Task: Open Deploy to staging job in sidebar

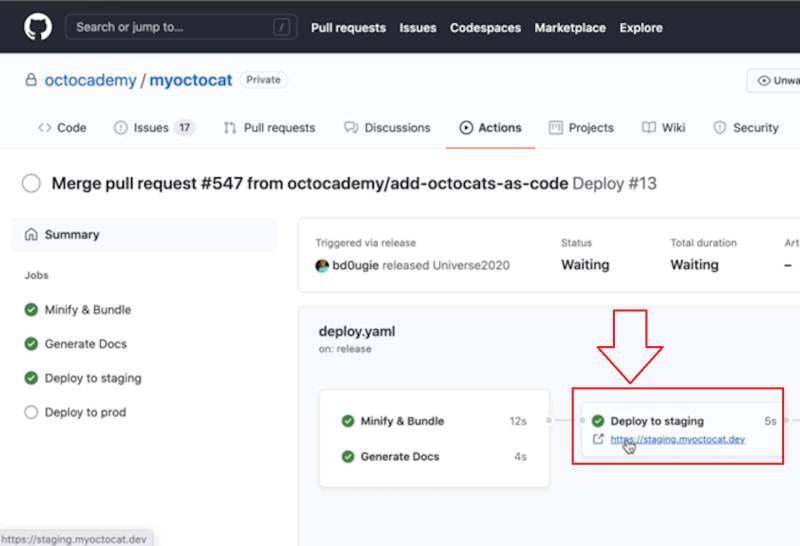Action: pyautogui.click(x=93, y=378)
